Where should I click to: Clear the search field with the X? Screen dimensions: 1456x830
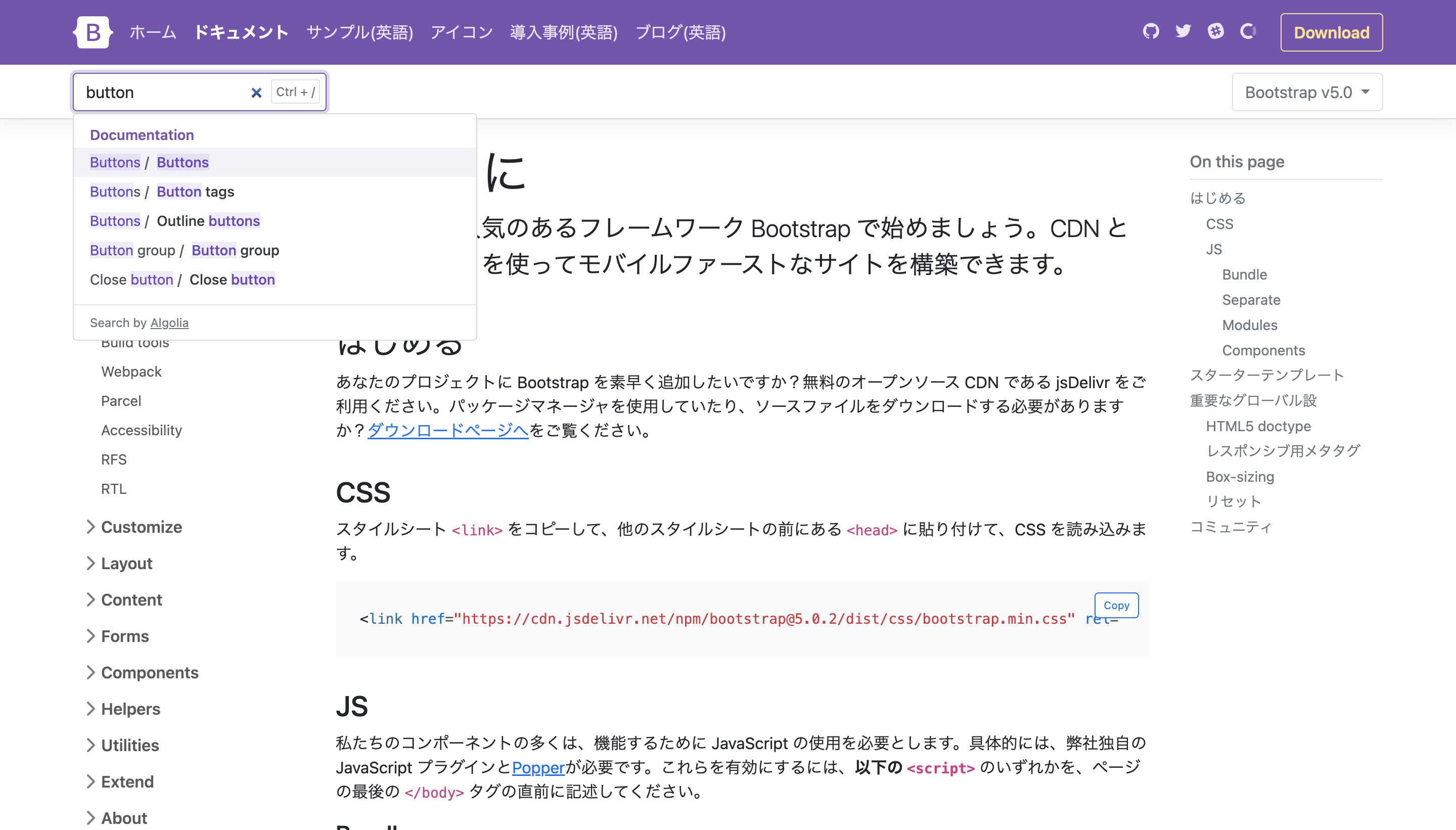256,93
